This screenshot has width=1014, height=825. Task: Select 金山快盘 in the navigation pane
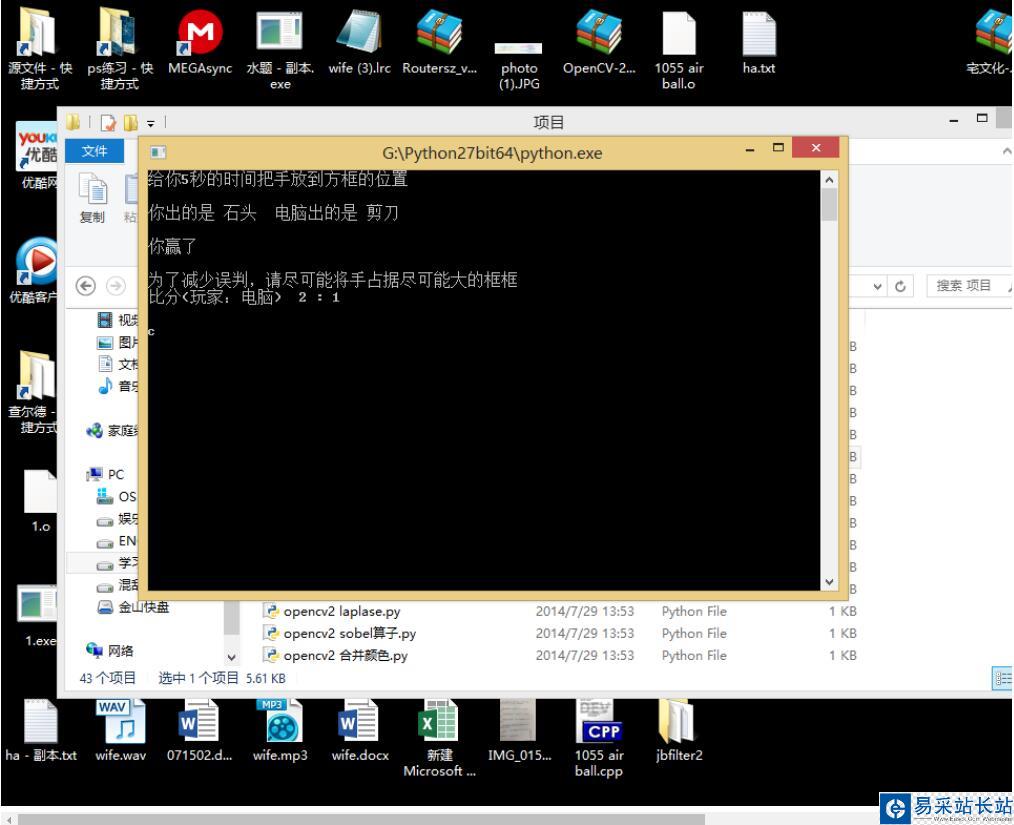[x=133, y=607]
